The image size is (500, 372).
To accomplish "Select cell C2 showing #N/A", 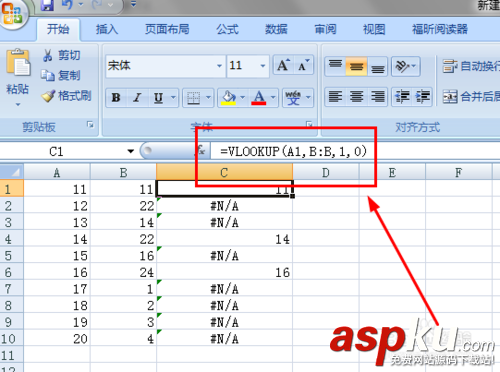I will click(x=225, y=205).
